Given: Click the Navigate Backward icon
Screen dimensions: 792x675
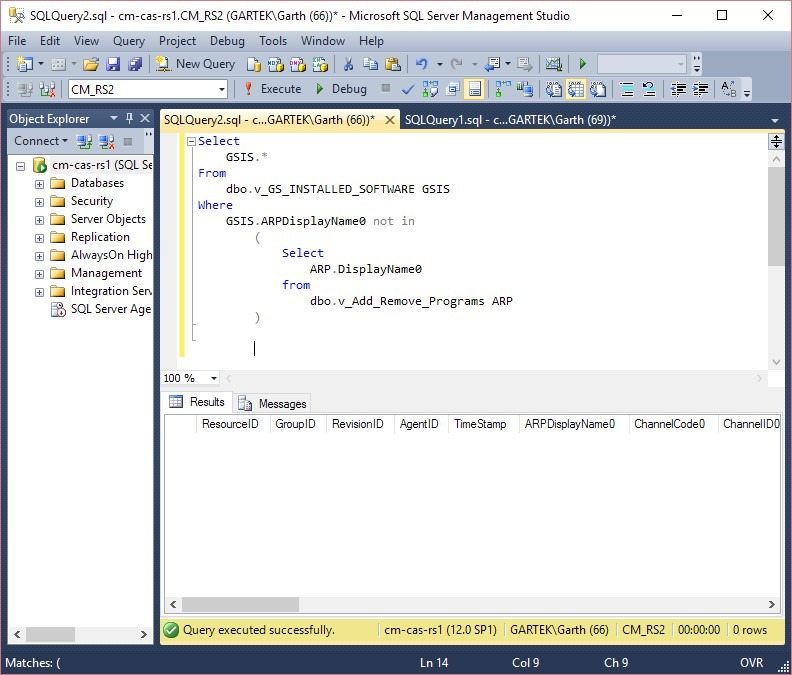Looking at the screenshot, I should coord(492,64).
